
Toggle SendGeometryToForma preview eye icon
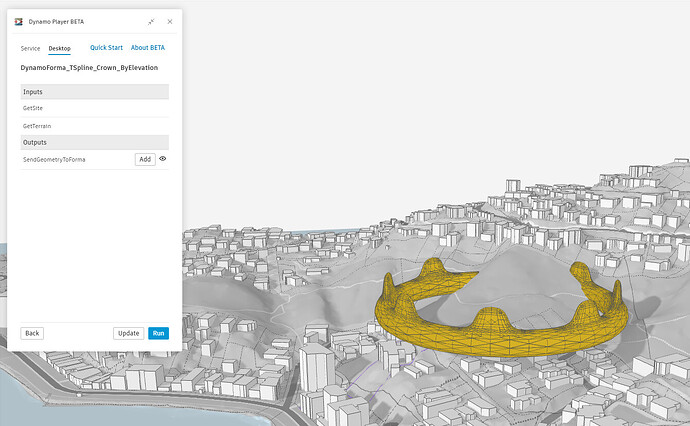pyautogui.click(x=162, y=159)
